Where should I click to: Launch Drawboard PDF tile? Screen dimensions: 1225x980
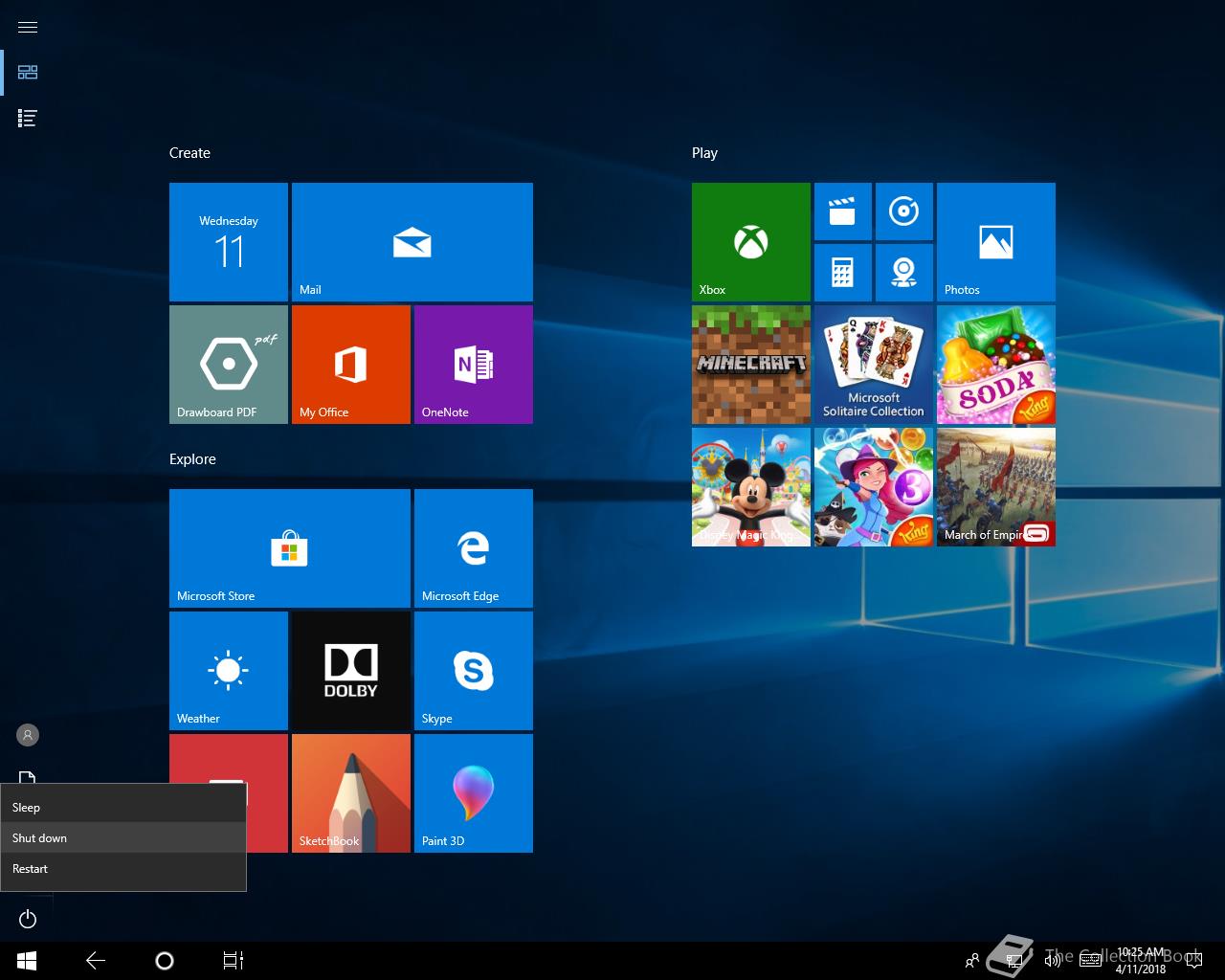tap(229, 365)
